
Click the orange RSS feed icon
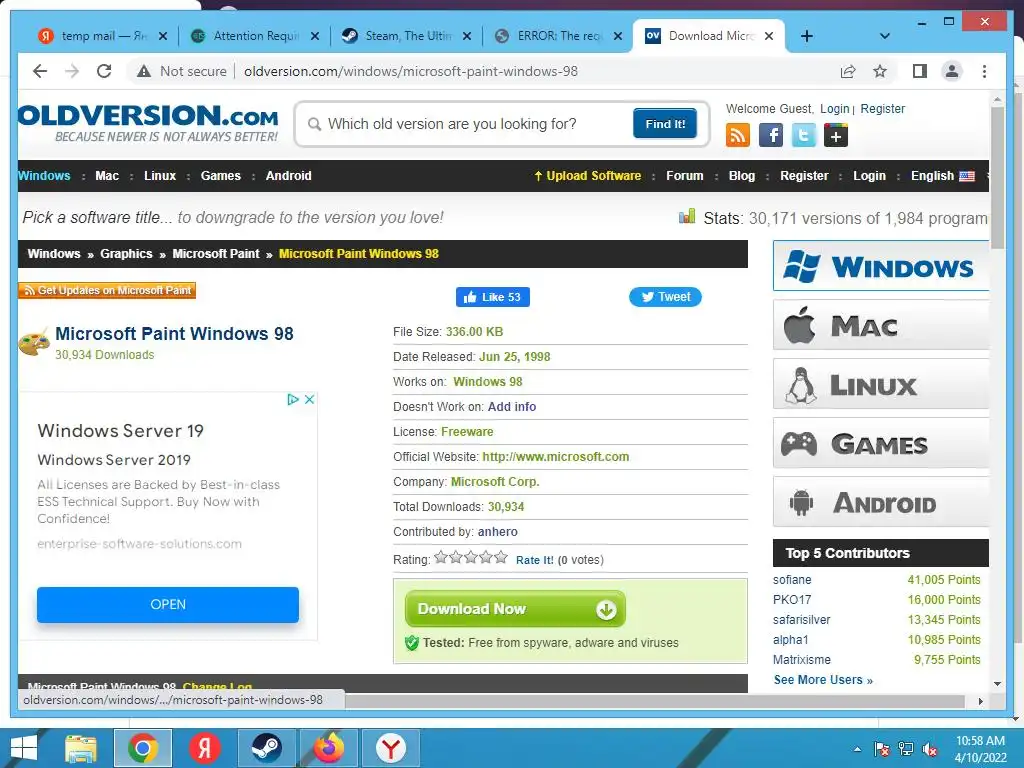tap(738, 135)
